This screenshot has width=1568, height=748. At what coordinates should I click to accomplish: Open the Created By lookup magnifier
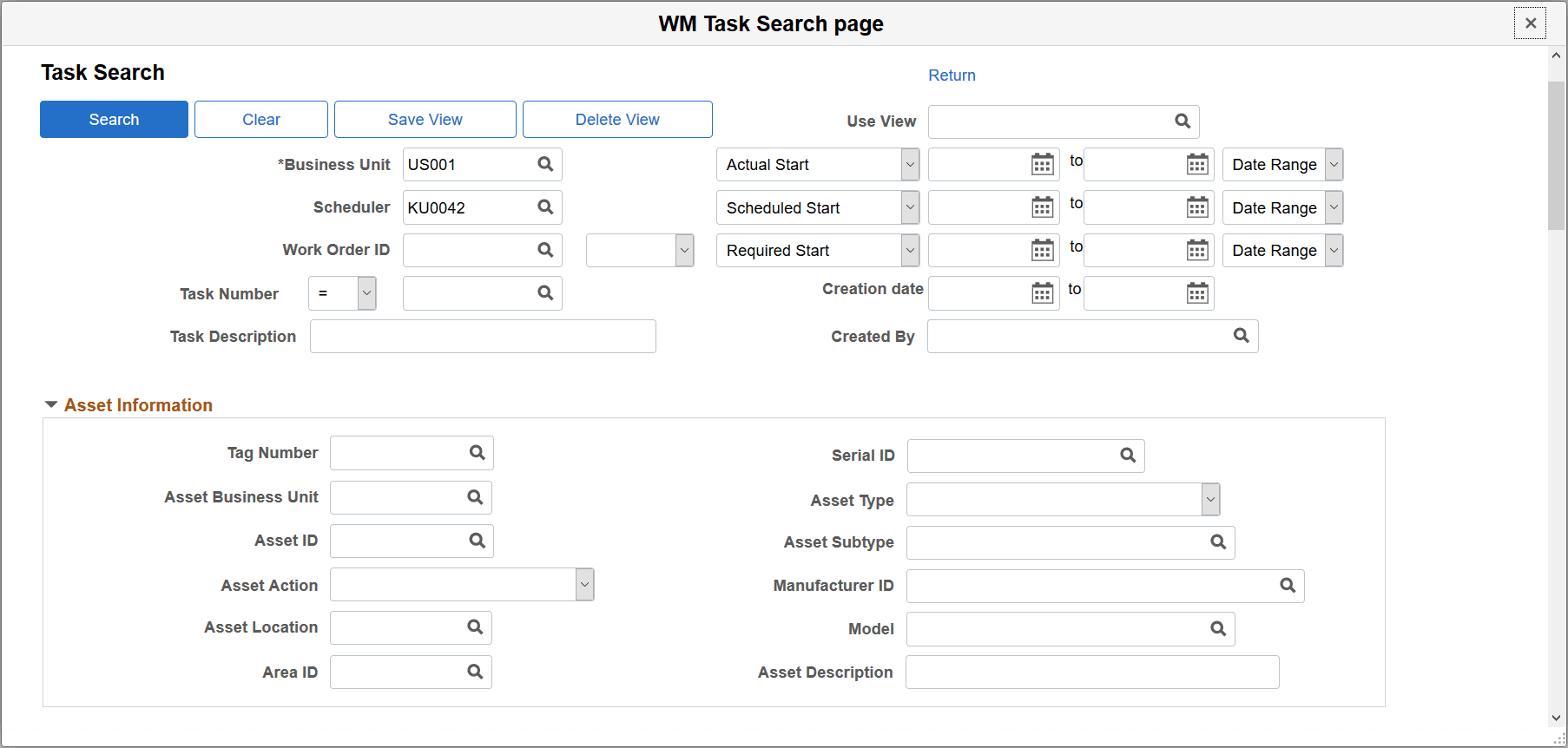click(x=1242, y=336)
